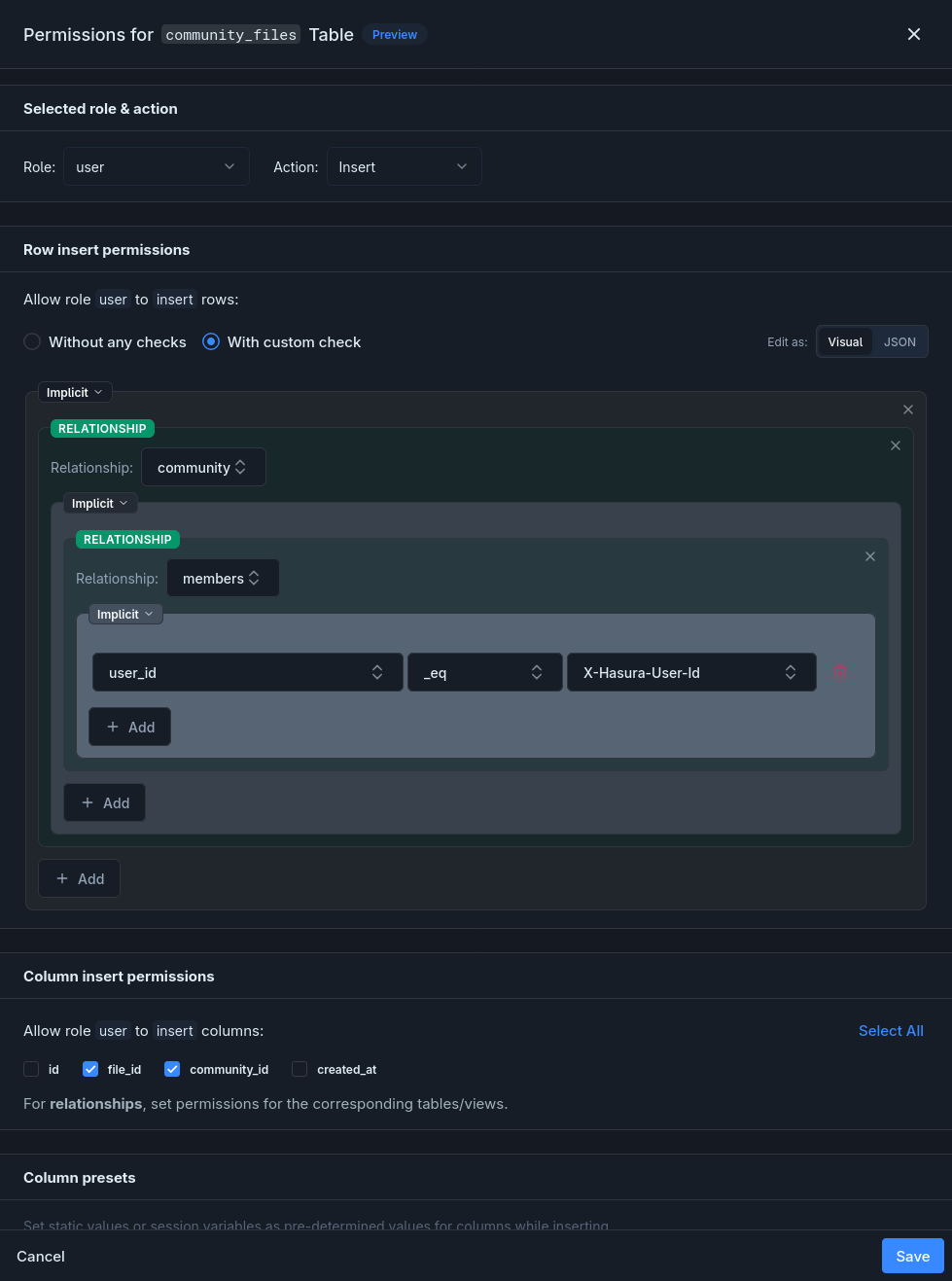Screen dimensions: 952x1281
Task: Remove the community relationship block
Action: [x=896, y=445]
